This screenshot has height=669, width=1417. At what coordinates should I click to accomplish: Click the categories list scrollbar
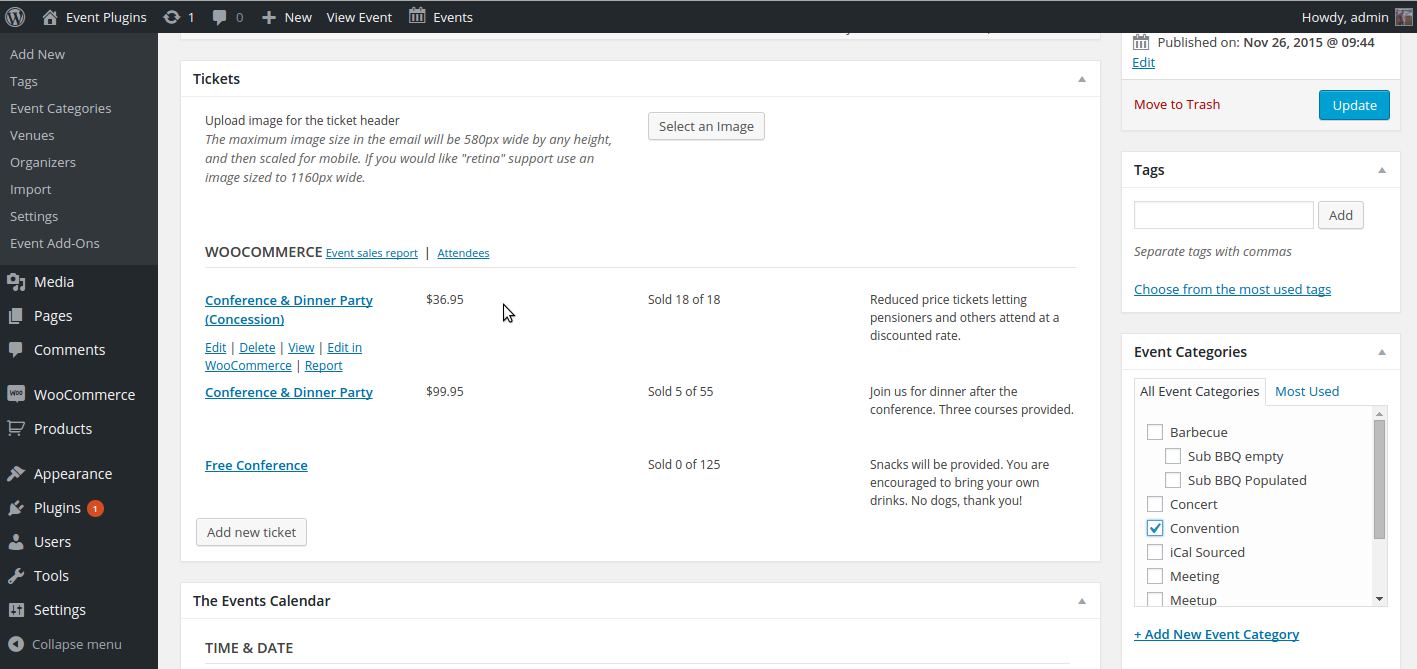coord(1379,480)
